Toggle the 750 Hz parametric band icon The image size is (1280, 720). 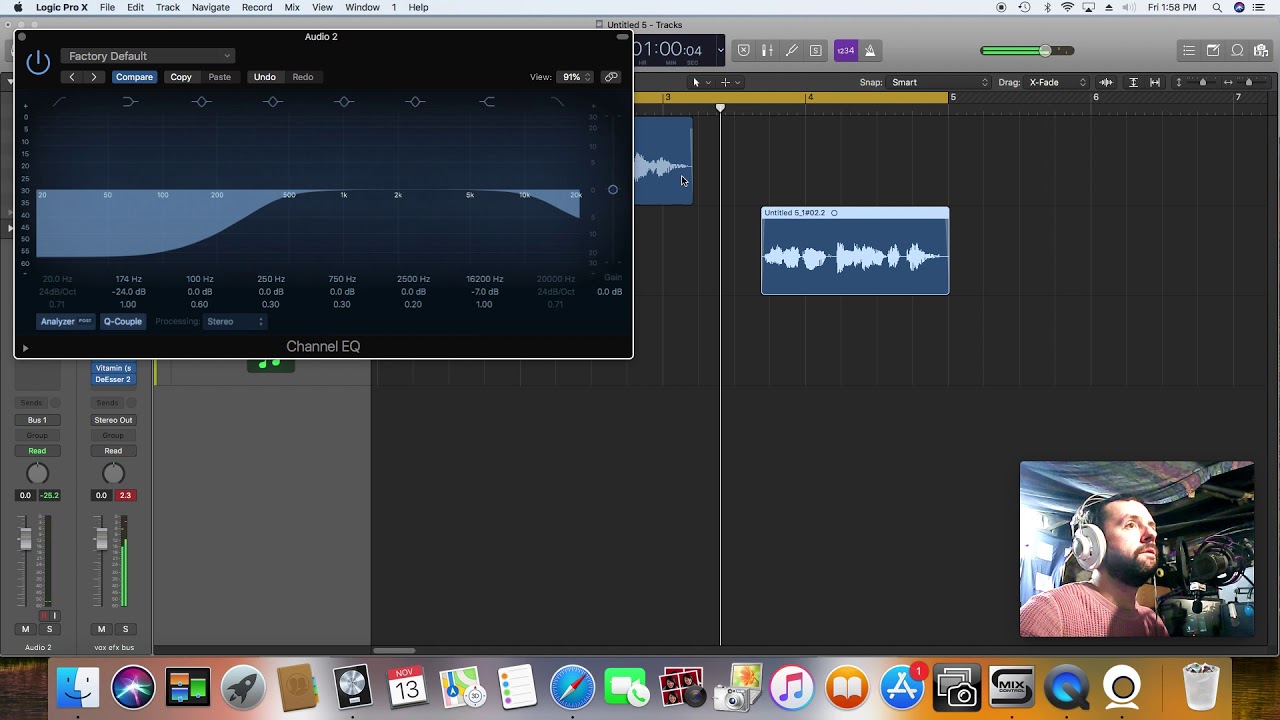point(344,102)
